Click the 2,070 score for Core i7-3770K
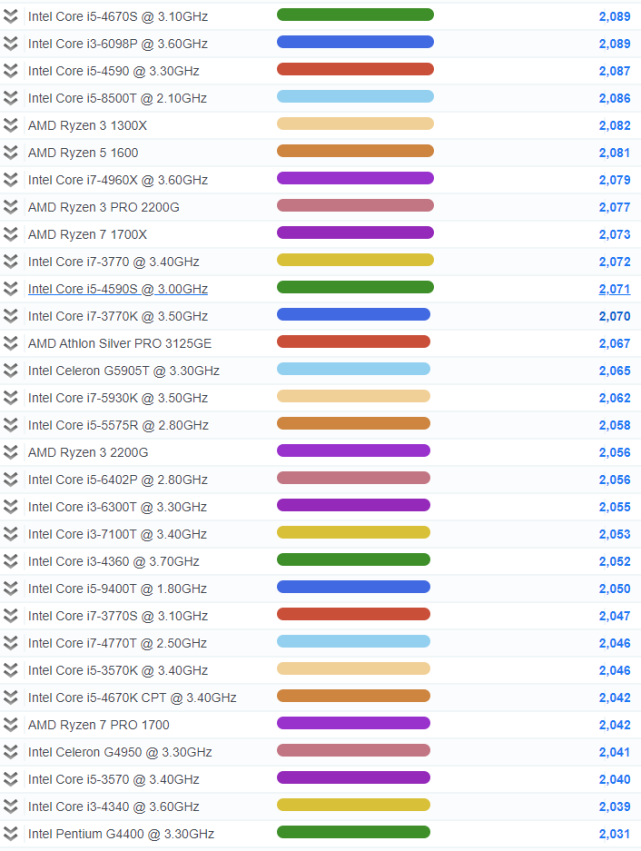This screenshot has height=851, width=641. click(614, 316)
